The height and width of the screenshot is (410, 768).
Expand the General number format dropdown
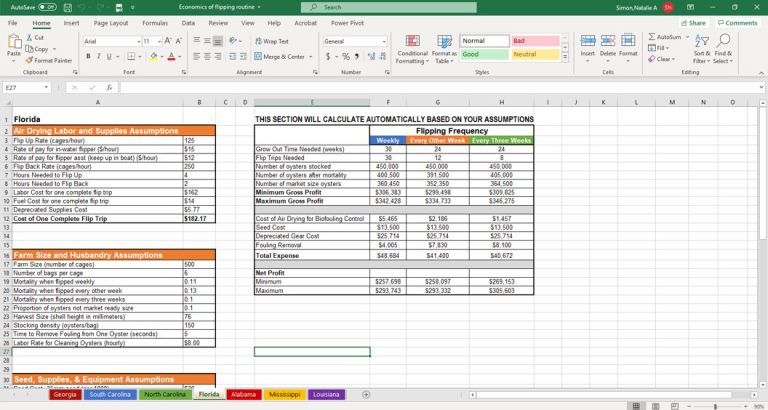pyautogui.click(x=385, y=41)
